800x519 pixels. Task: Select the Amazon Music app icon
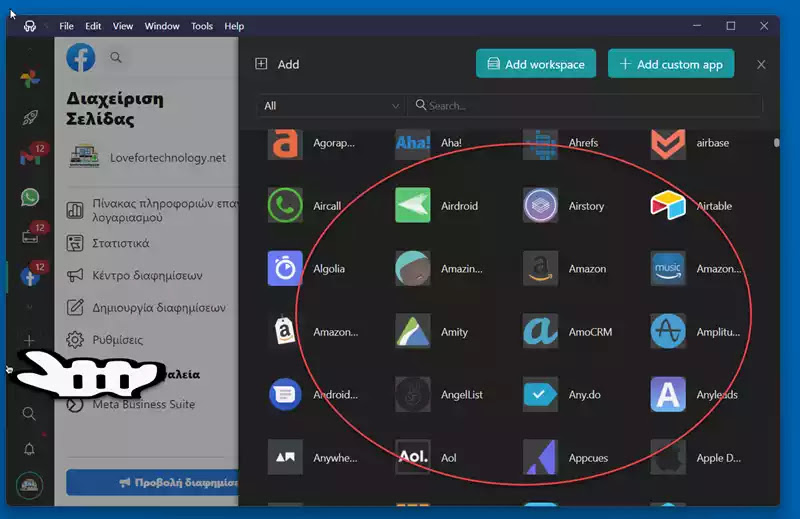coord(668,268)
